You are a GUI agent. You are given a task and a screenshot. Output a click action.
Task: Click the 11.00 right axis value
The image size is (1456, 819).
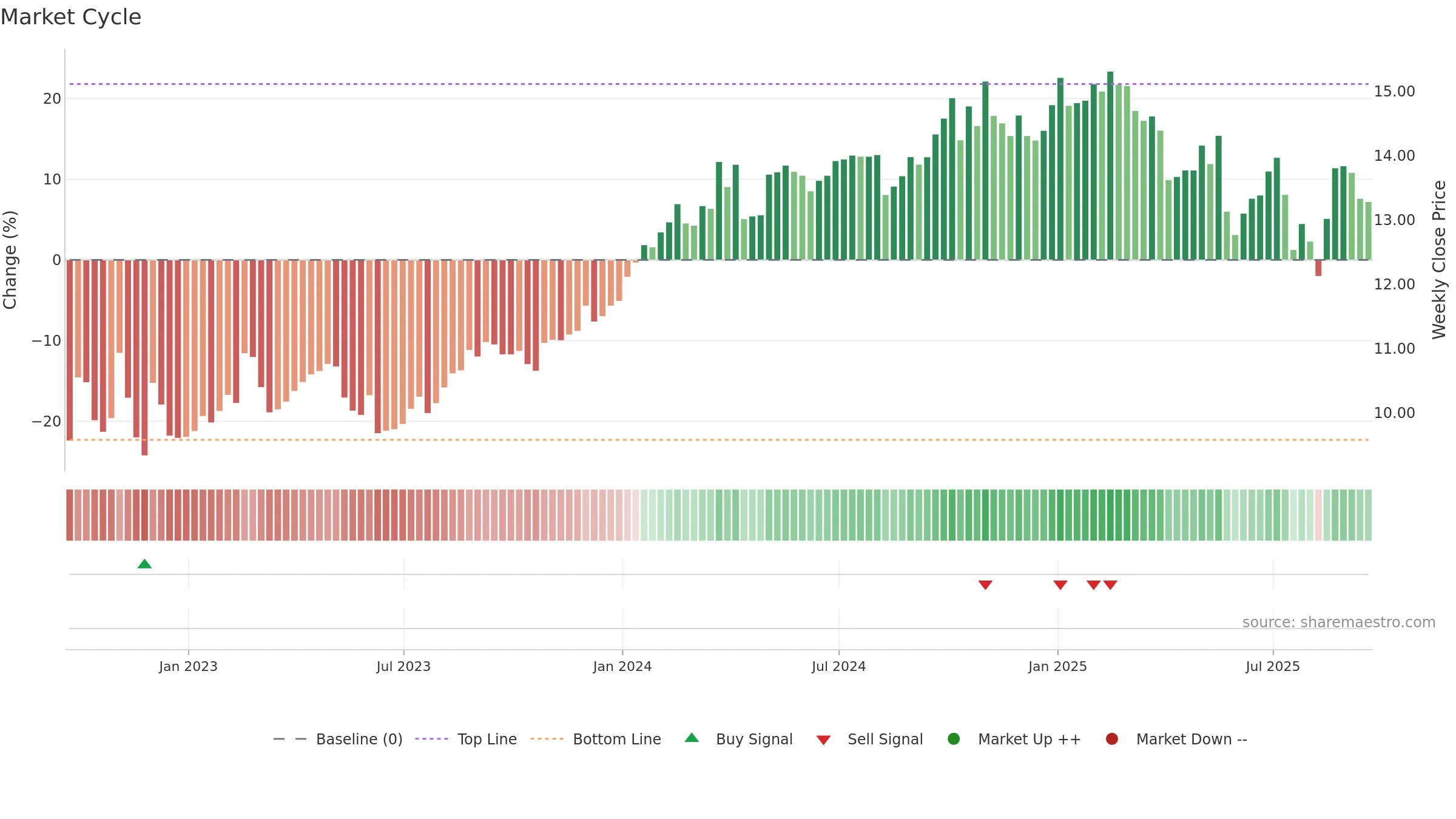click(x=1394, y=349)
